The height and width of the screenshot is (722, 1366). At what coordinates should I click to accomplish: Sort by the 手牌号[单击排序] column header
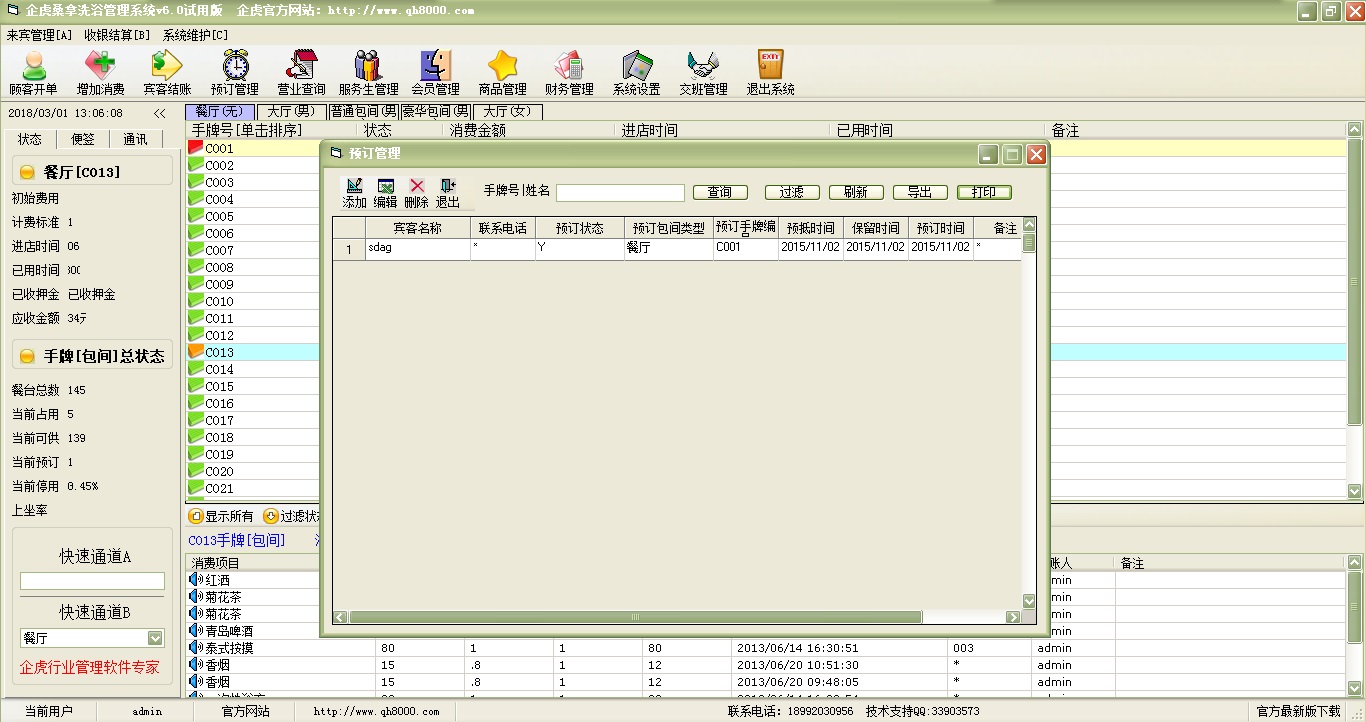pos(246,130)
